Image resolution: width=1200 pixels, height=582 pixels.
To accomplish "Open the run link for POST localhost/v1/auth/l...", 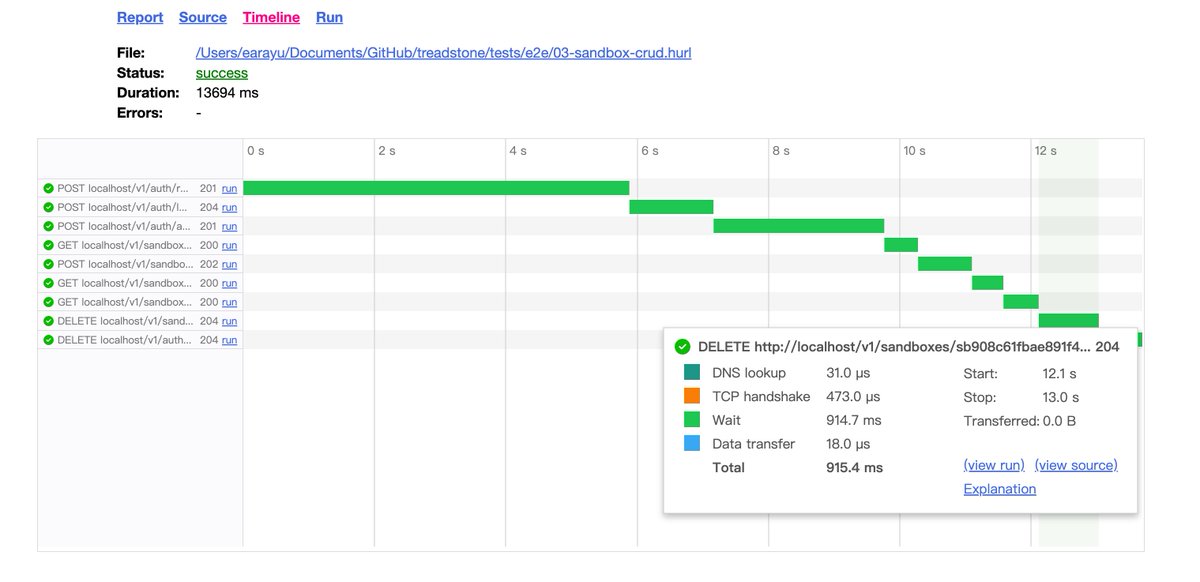I will (x=229, y=207).
